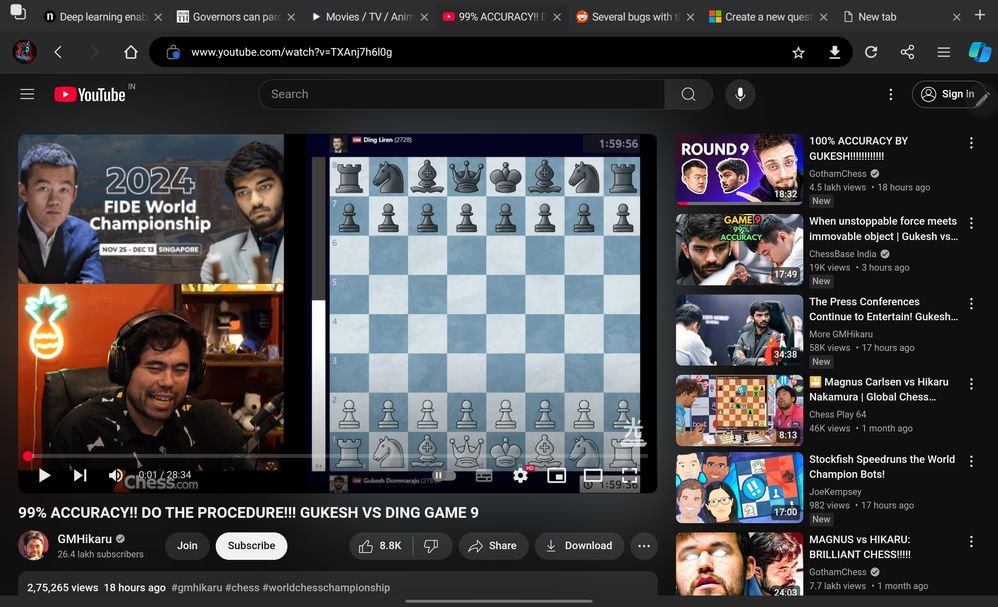The width and height of the screenshot is (998, 607).
Task: Go to YouTube home via logo
Action: point(90,94)
